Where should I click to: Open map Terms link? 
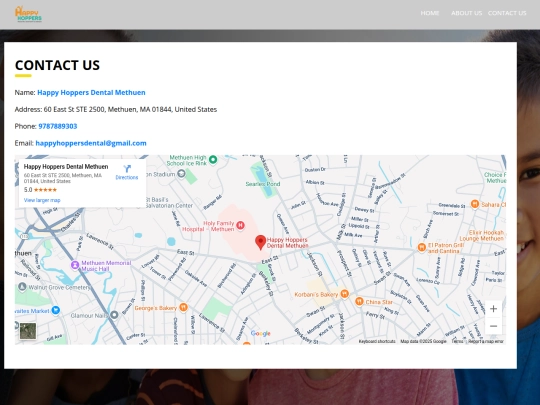tap(457, 341)
